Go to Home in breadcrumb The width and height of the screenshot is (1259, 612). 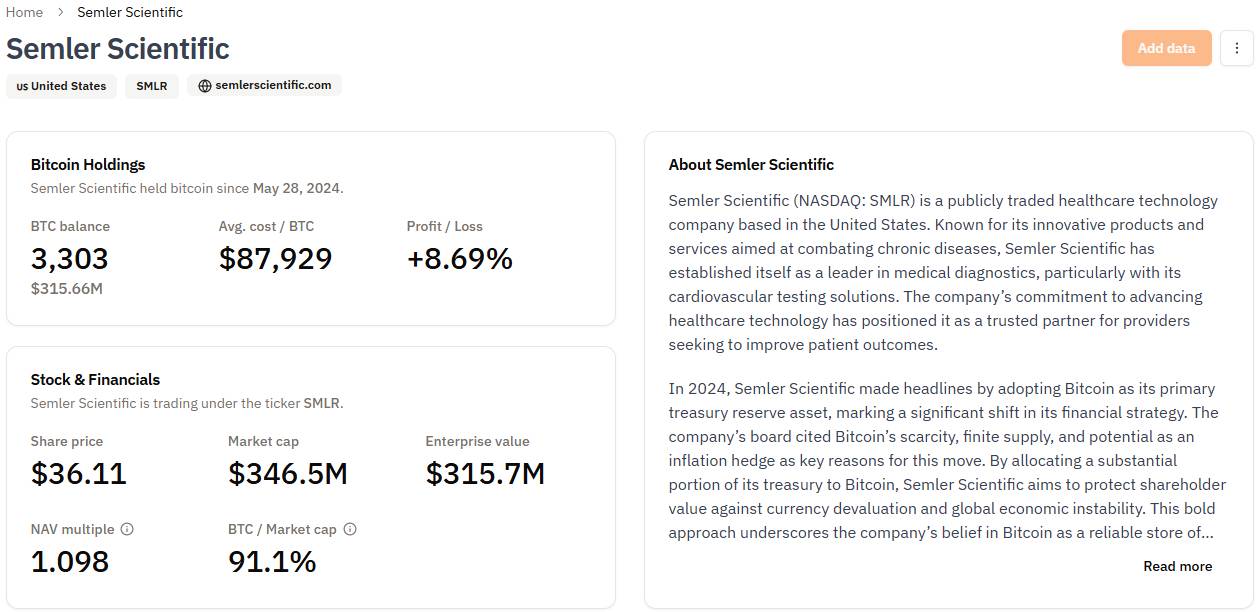click(x=25, y=12)
